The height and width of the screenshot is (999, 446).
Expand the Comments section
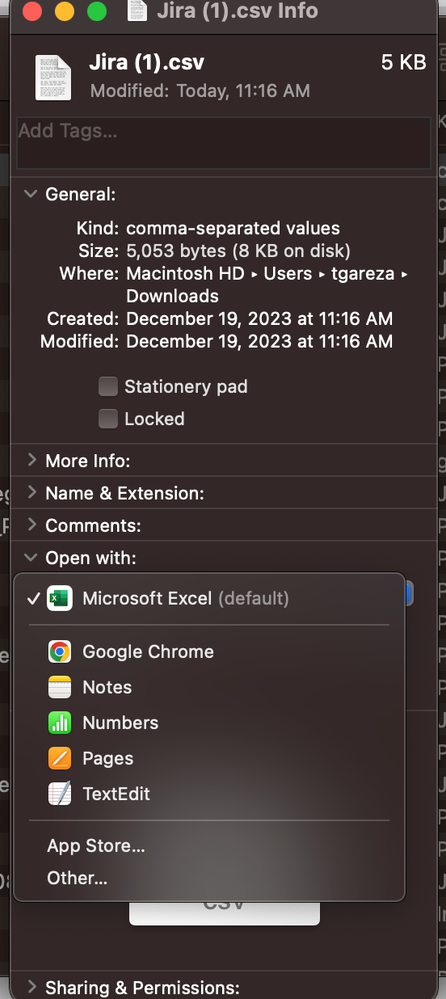[x=31, y=525]
